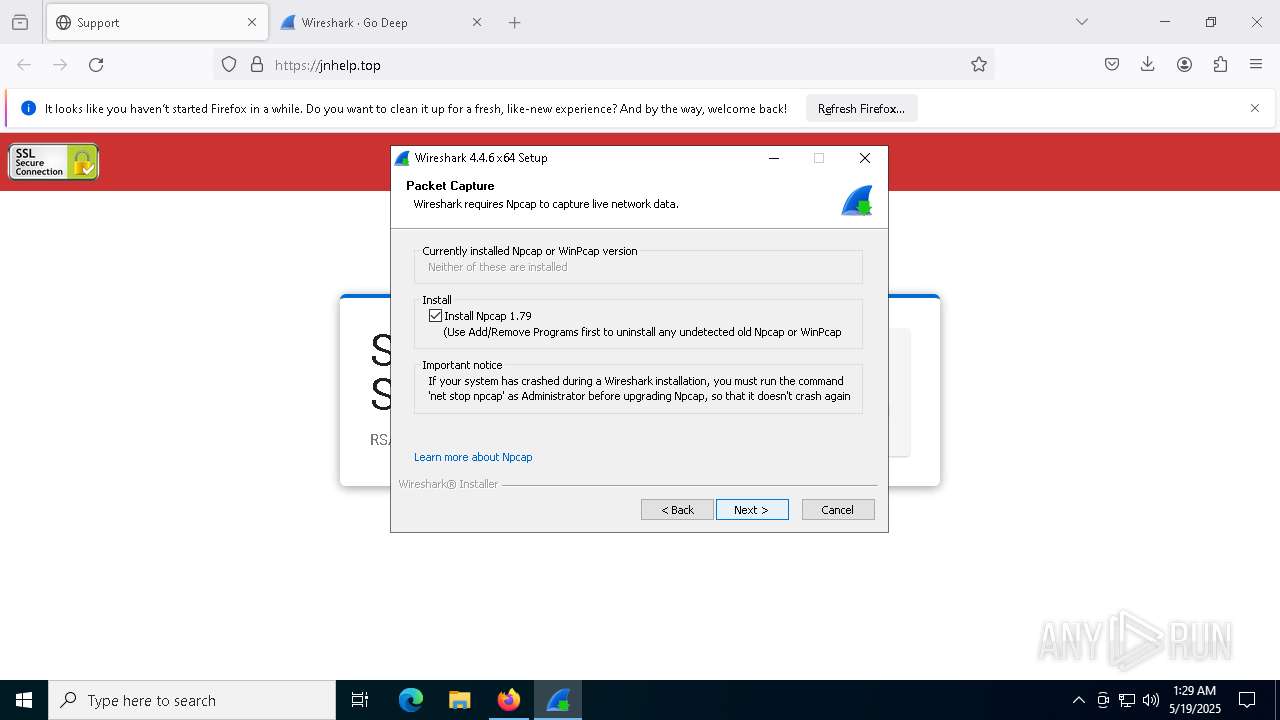The width and height of the screenshot is (1280, 720).
Task: Close the Wireshark · Go Deep tab
Action: coord(477,22)
